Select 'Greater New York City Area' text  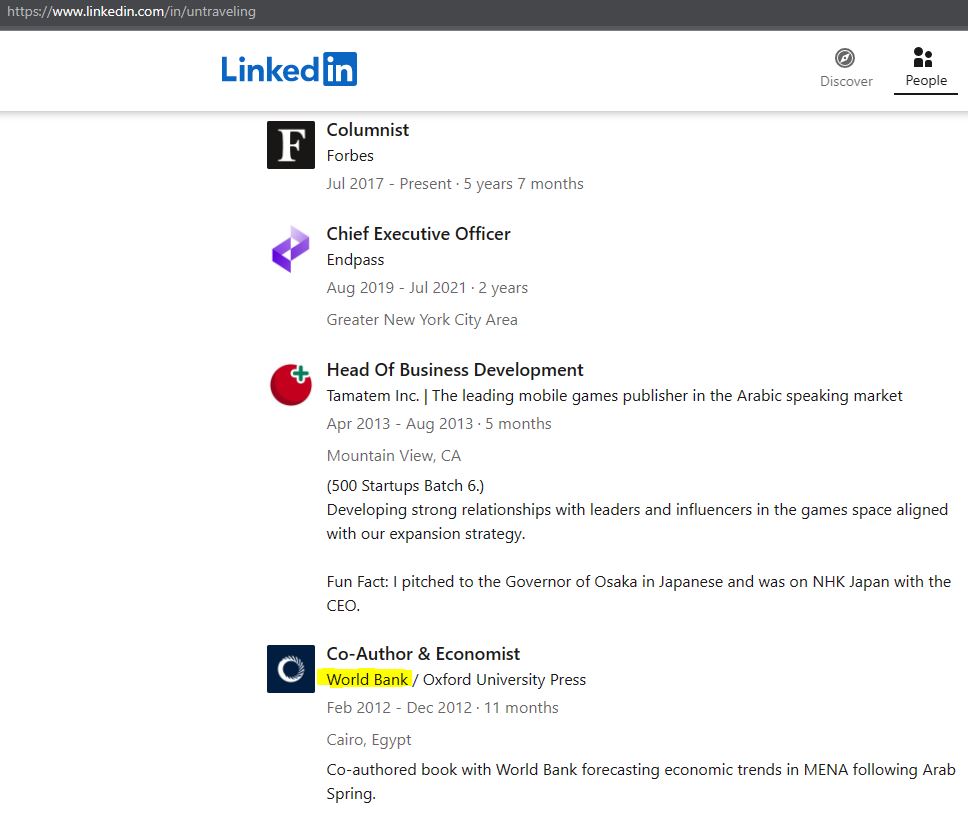[422, 320]
